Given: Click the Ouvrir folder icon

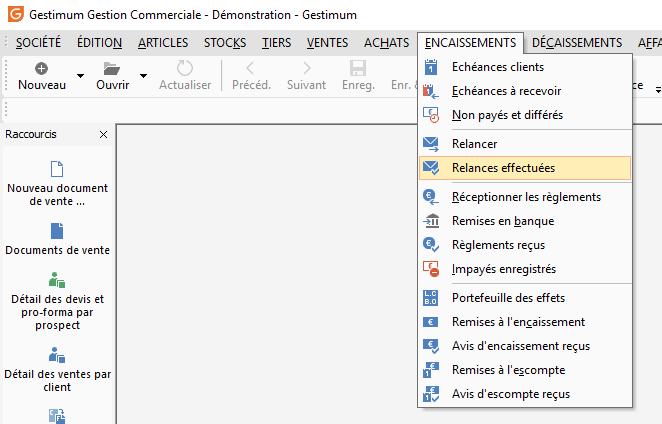Looking at the screenshot, I should pyautogui.click(x=112, y=68).
